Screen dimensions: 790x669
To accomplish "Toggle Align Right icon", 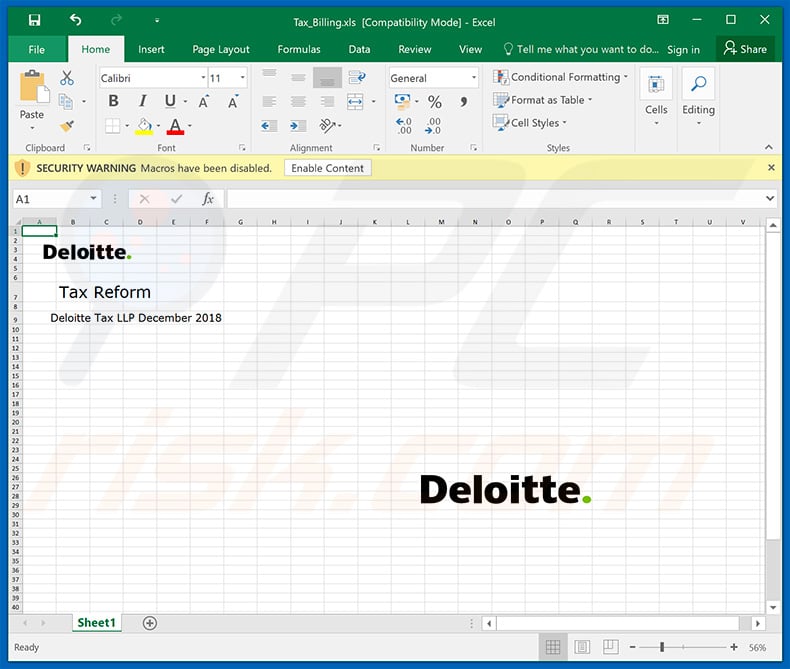I will pyautogui.click(x=327, y=102).
